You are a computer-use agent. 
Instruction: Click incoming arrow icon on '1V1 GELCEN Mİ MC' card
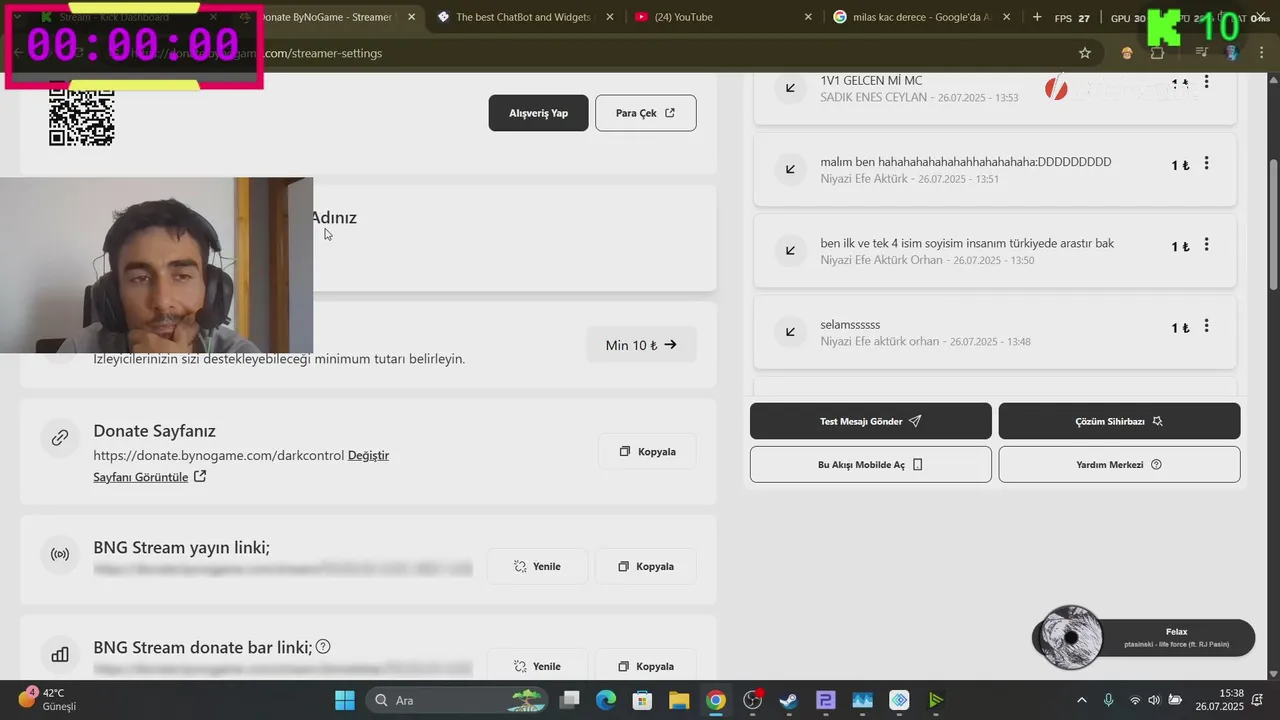(790, 88)
